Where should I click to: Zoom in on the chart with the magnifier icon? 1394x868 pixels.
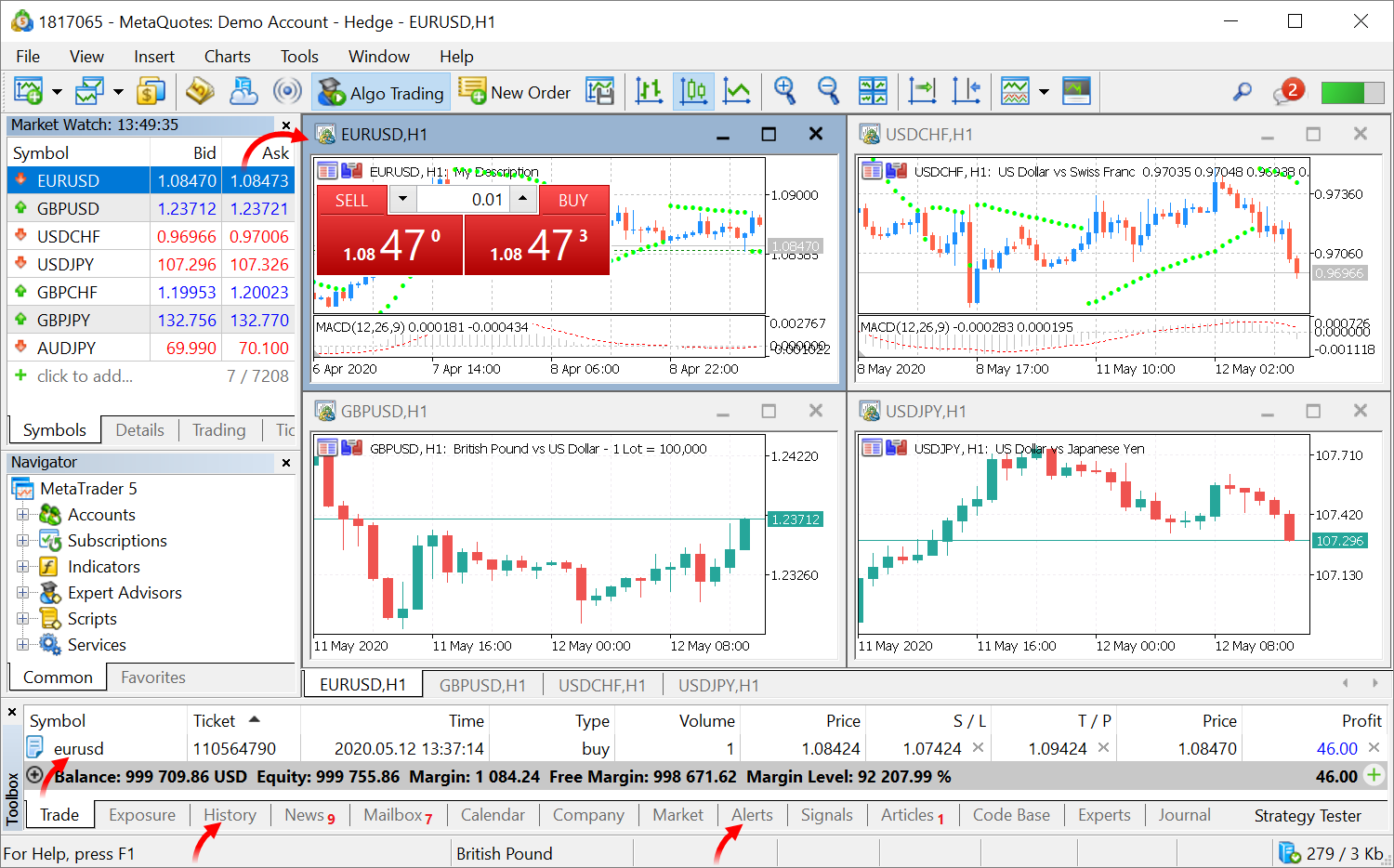point(784,91)
